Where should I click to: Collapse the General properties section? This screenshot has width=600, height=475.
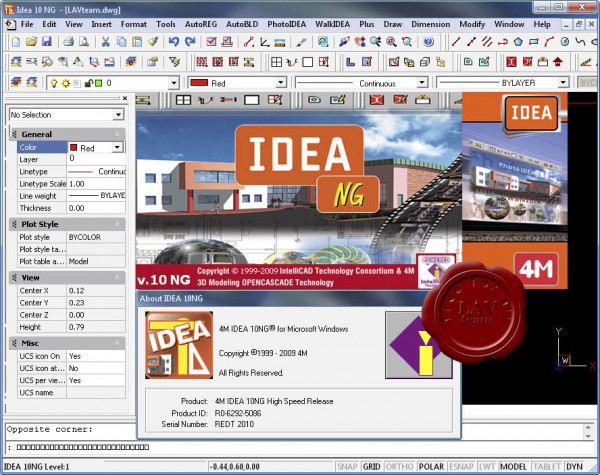(117, 134)
